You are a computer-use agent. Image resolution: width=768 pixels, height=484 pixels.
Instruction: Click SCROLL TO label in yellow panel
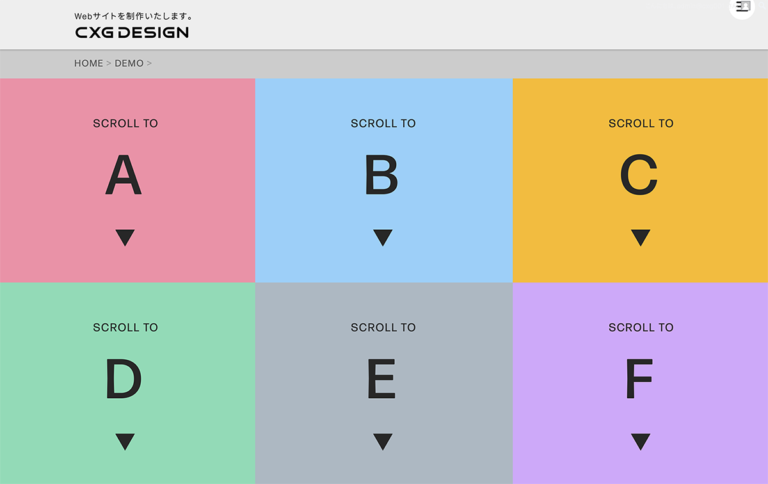641,124
